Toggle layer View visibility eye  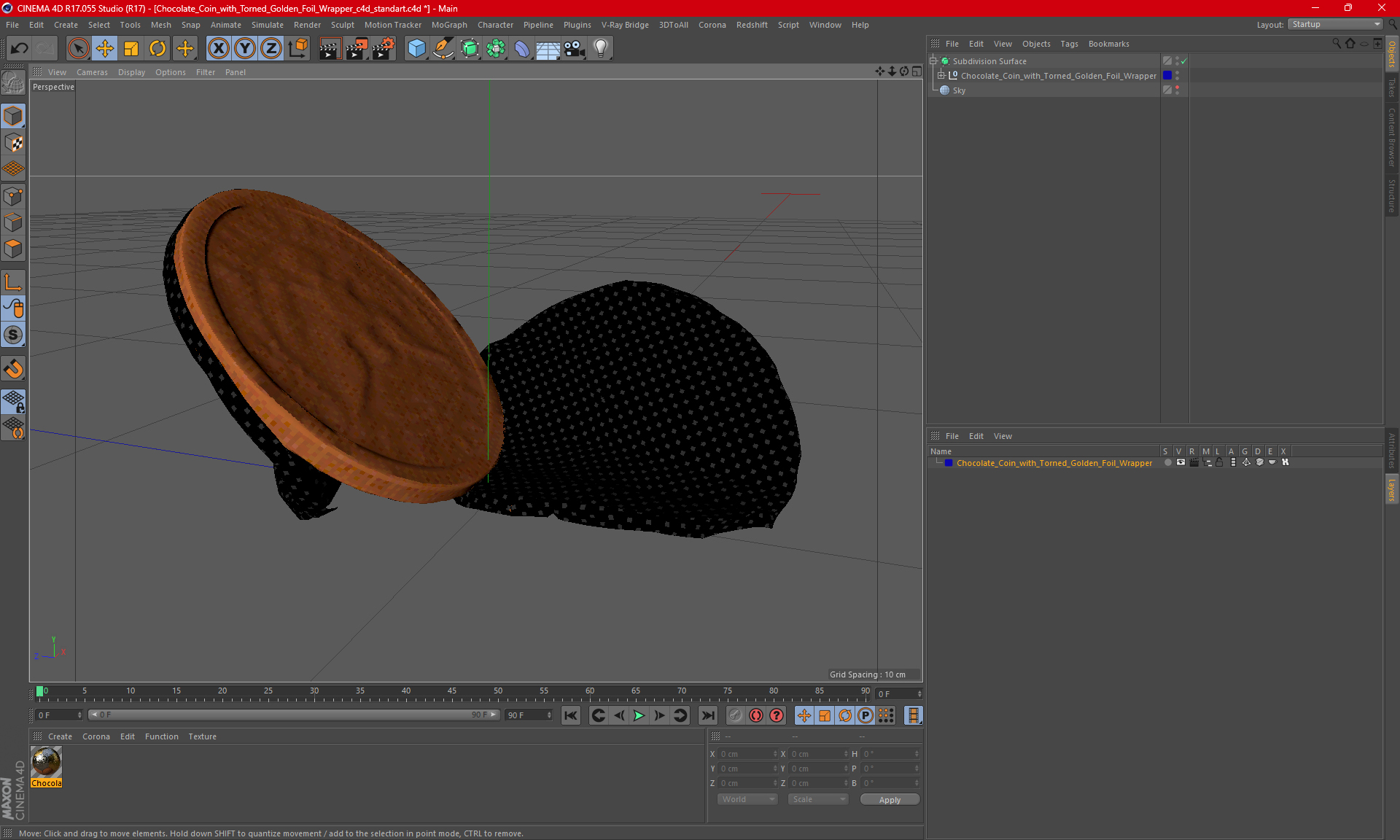point(1181,462)
